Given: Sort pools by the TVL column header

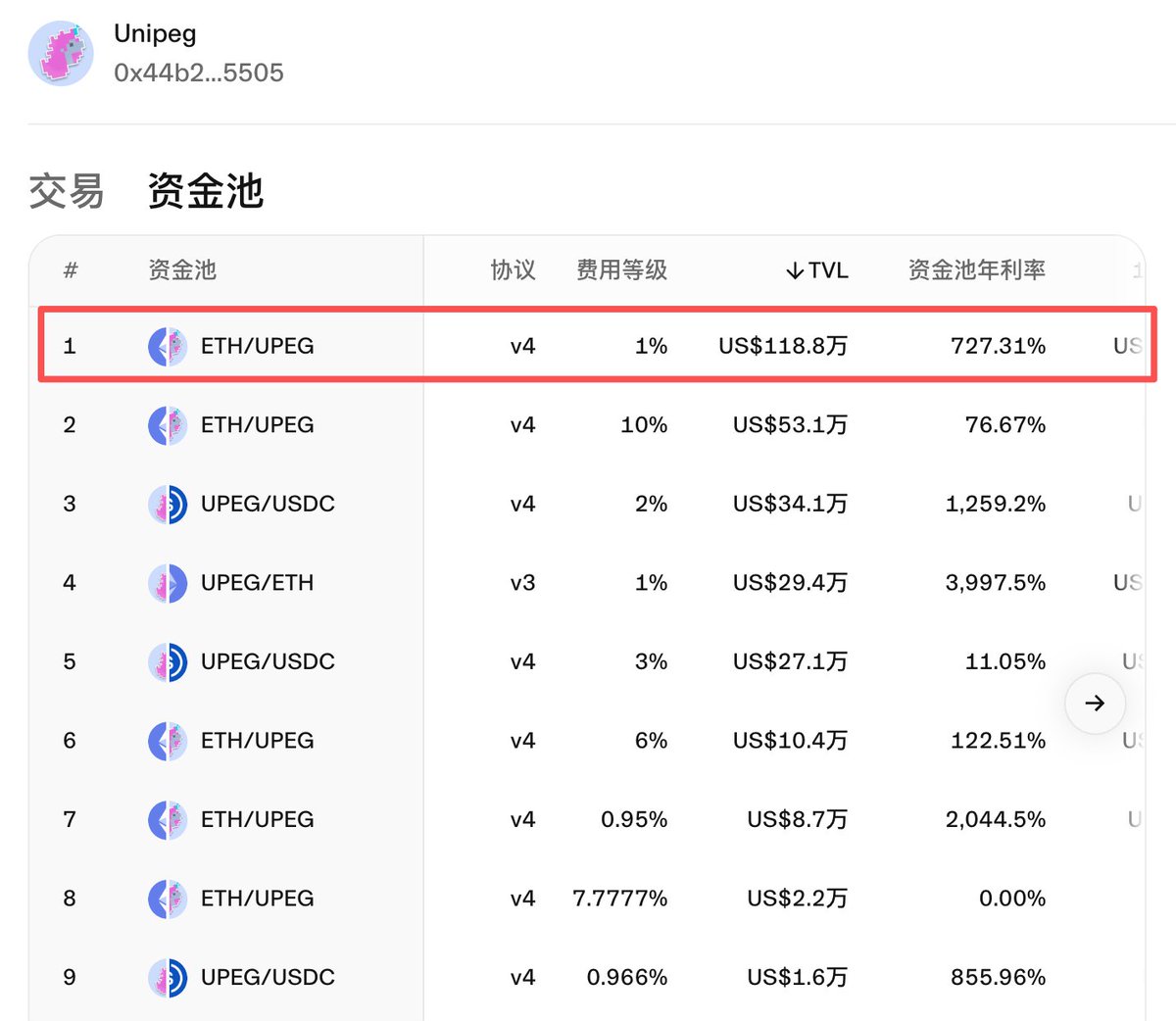Looking at the screenshot, I should click(x=816, y=270).
